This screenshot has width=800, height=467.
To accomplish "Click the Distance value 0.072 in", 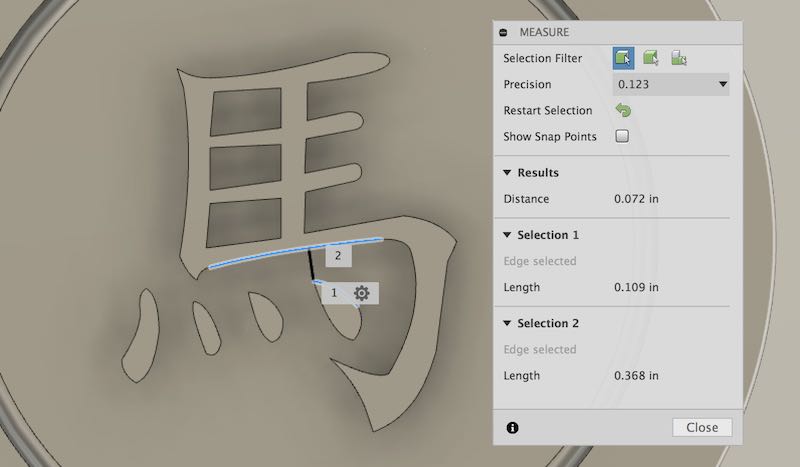I will tap(636, 199).
